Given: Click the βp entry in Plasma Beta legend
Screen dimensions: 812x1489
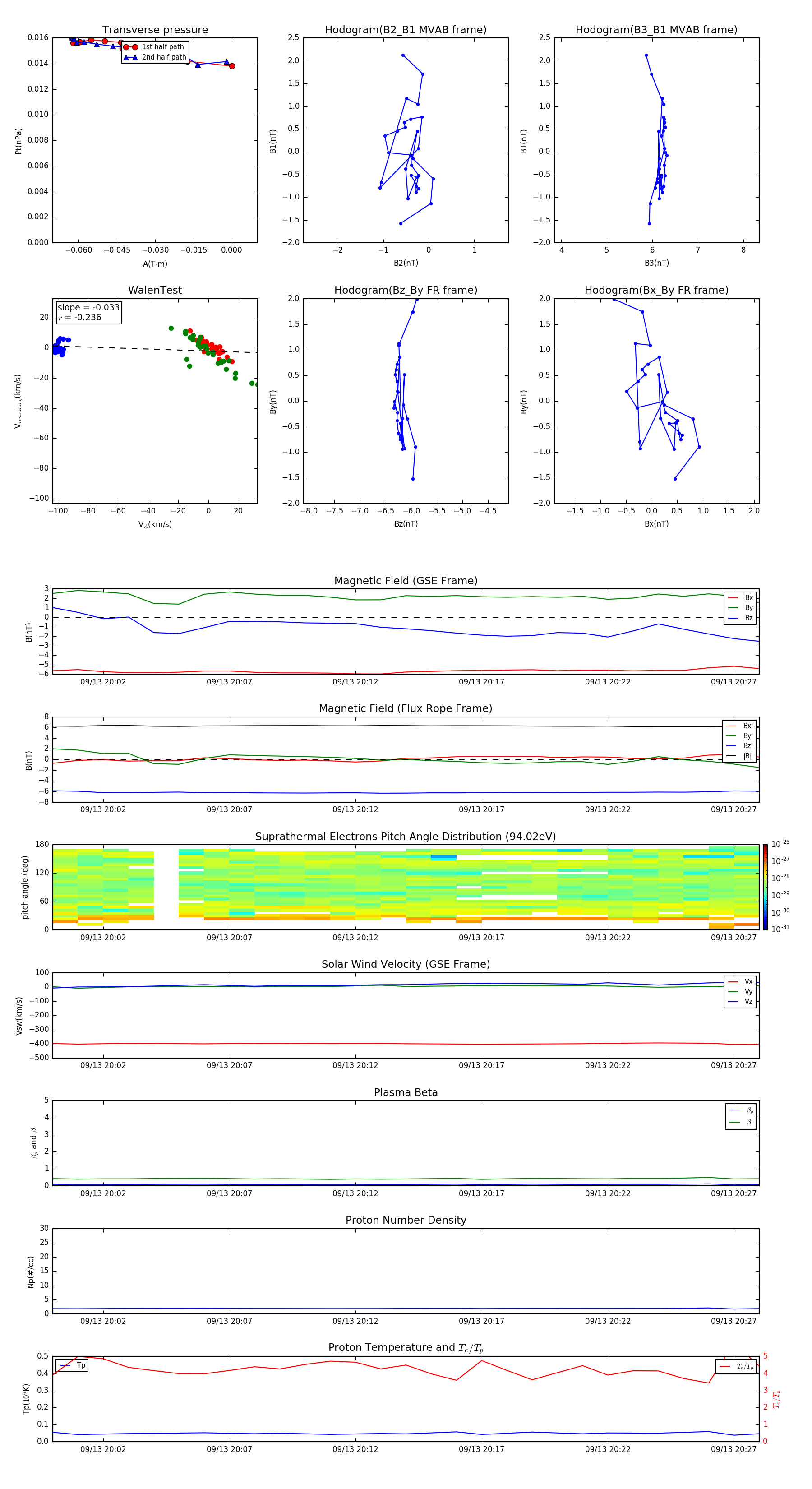Looking at the screenshot, I should click(742, 1110).
